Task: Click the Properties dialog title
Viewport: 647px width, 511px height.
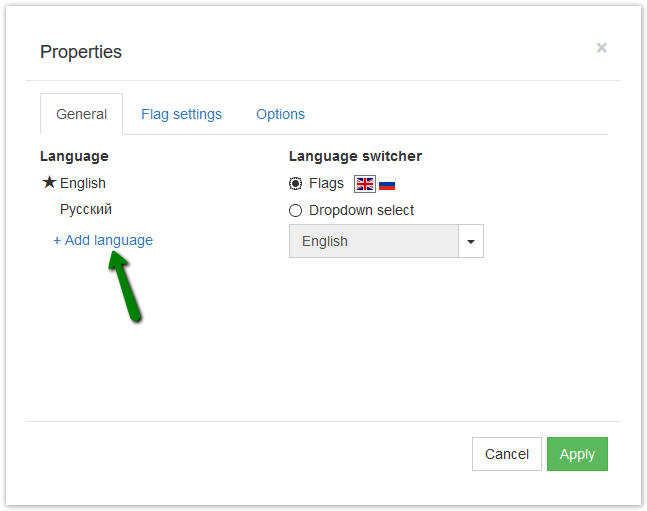Action: coord(81,52)
